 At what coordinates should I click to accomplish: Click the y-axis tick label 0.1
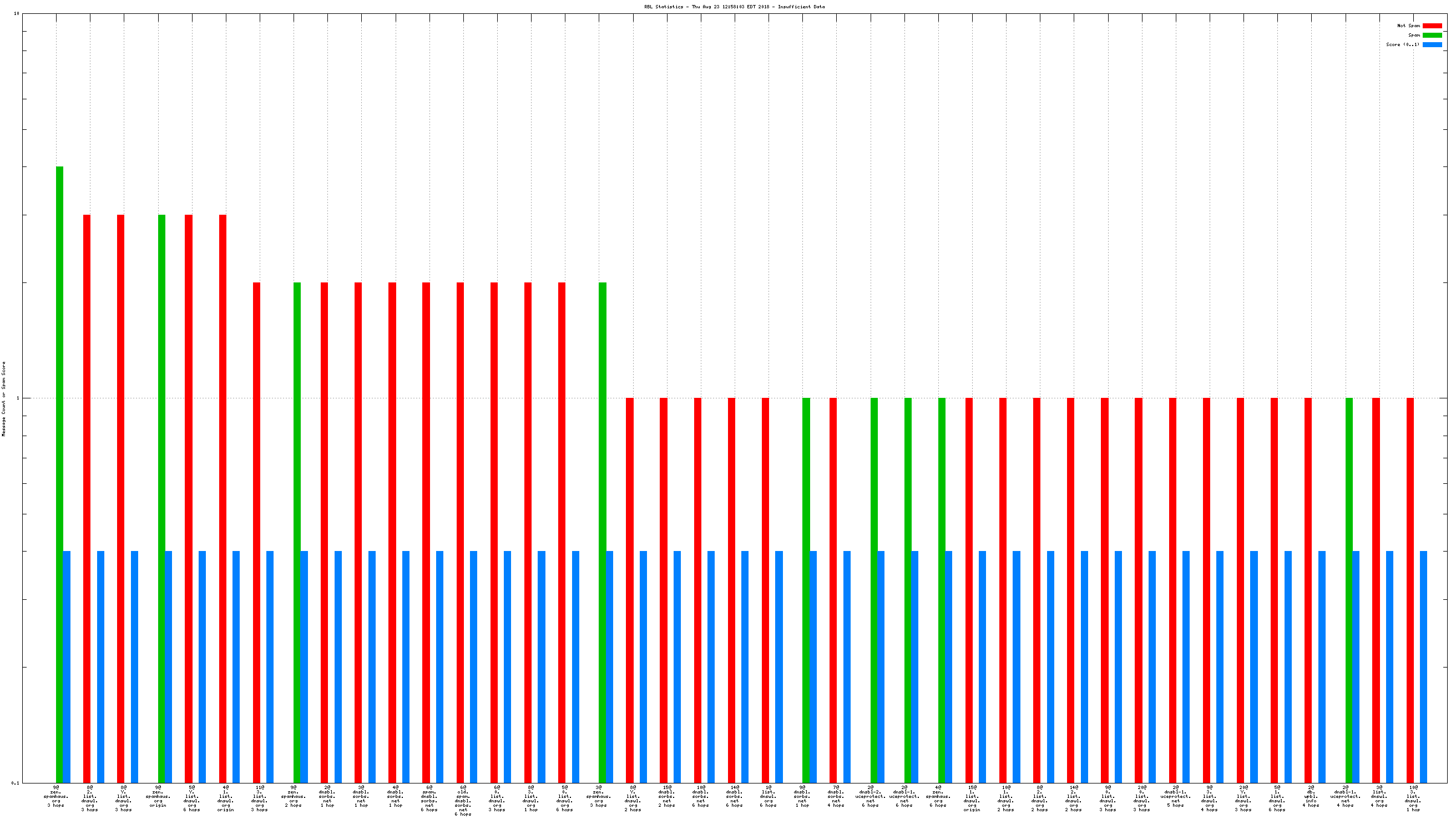[x=16, y=783]
